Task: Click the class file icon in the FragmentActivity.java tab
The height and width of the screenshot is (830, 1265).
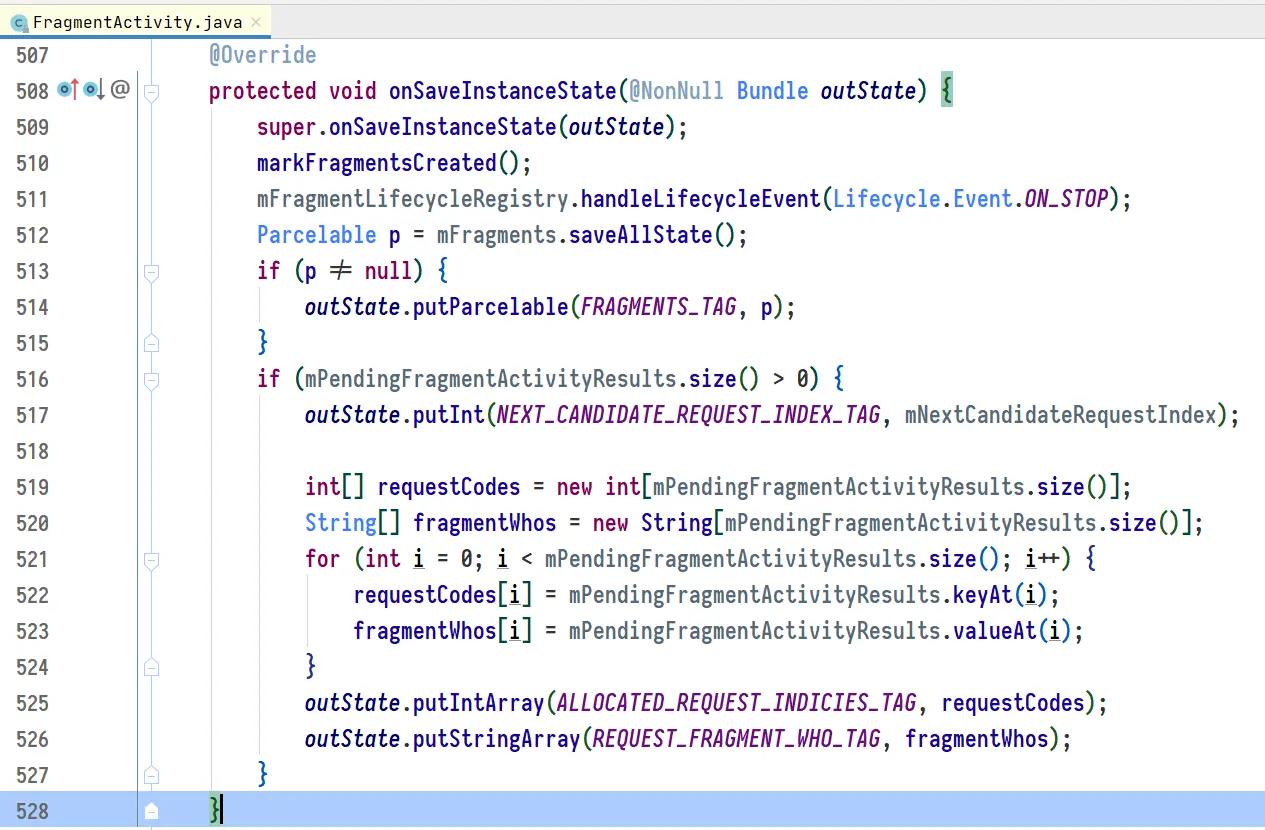Action: (18, 21)
